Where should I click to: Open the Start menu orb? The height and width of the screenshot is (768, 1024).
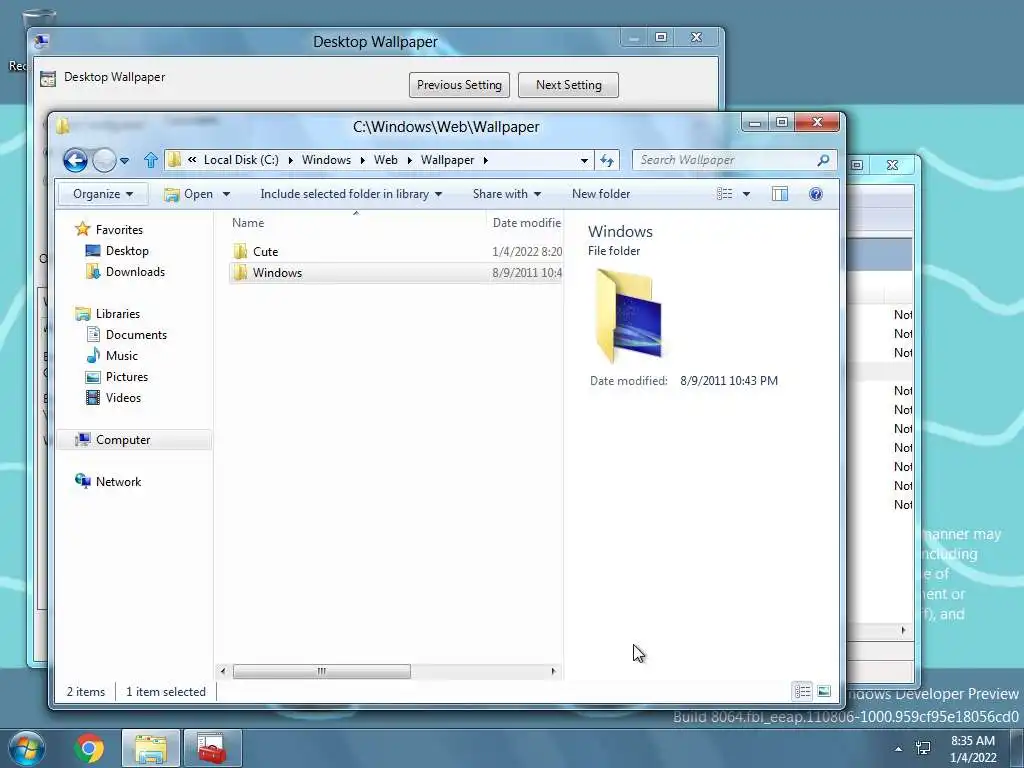pos(27,748)
